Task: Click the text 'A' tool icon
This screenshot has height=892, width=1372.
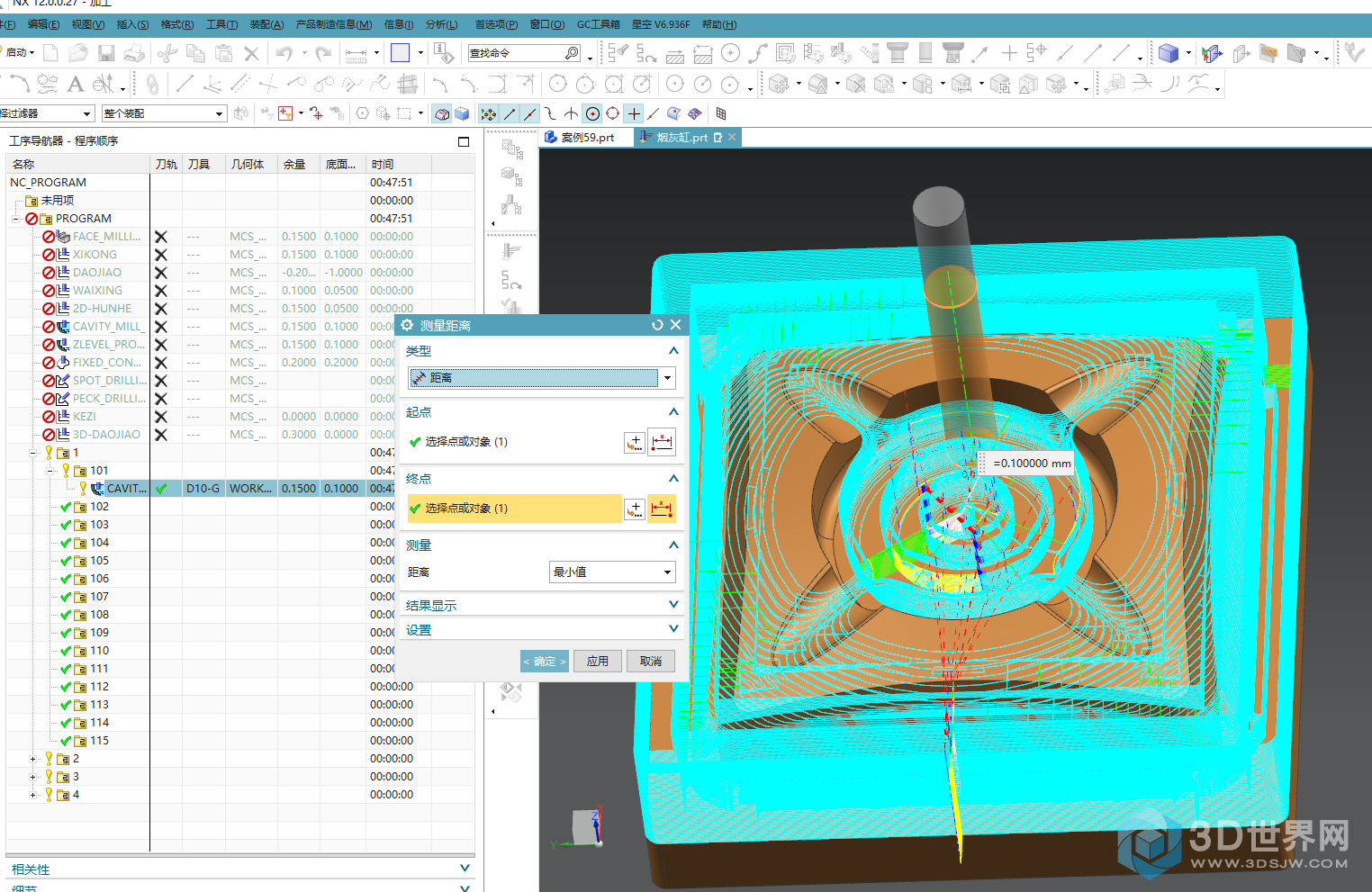Action: tap(76, 85)
